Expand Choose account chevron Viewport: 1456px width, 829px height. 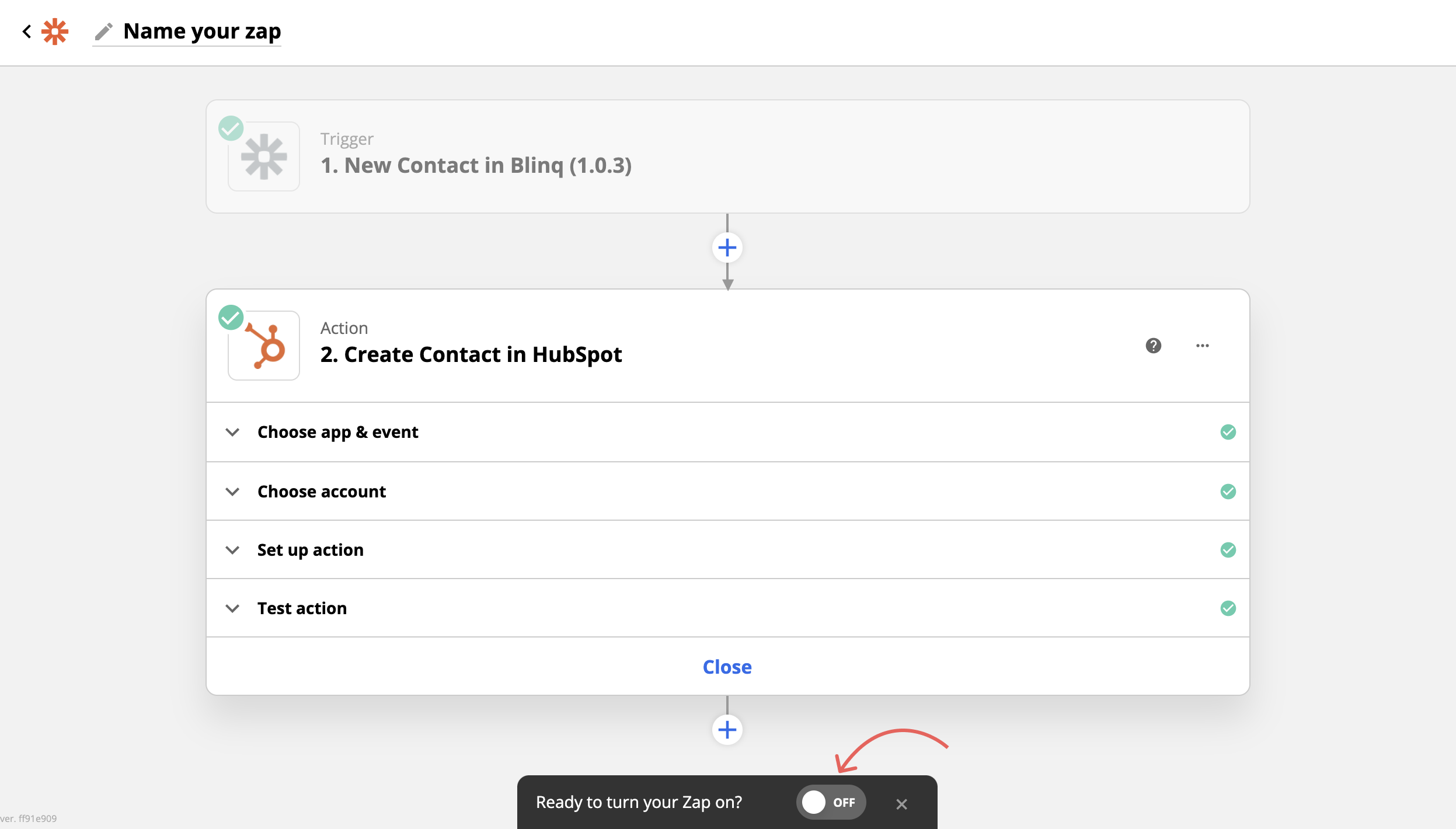[232, 492]
